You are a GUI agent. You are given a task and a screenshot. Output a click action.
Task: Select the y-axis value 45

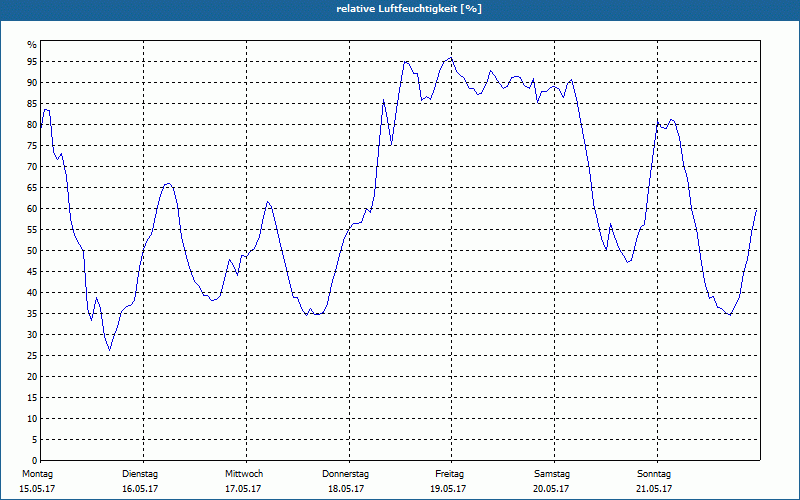tap(32, 272)
